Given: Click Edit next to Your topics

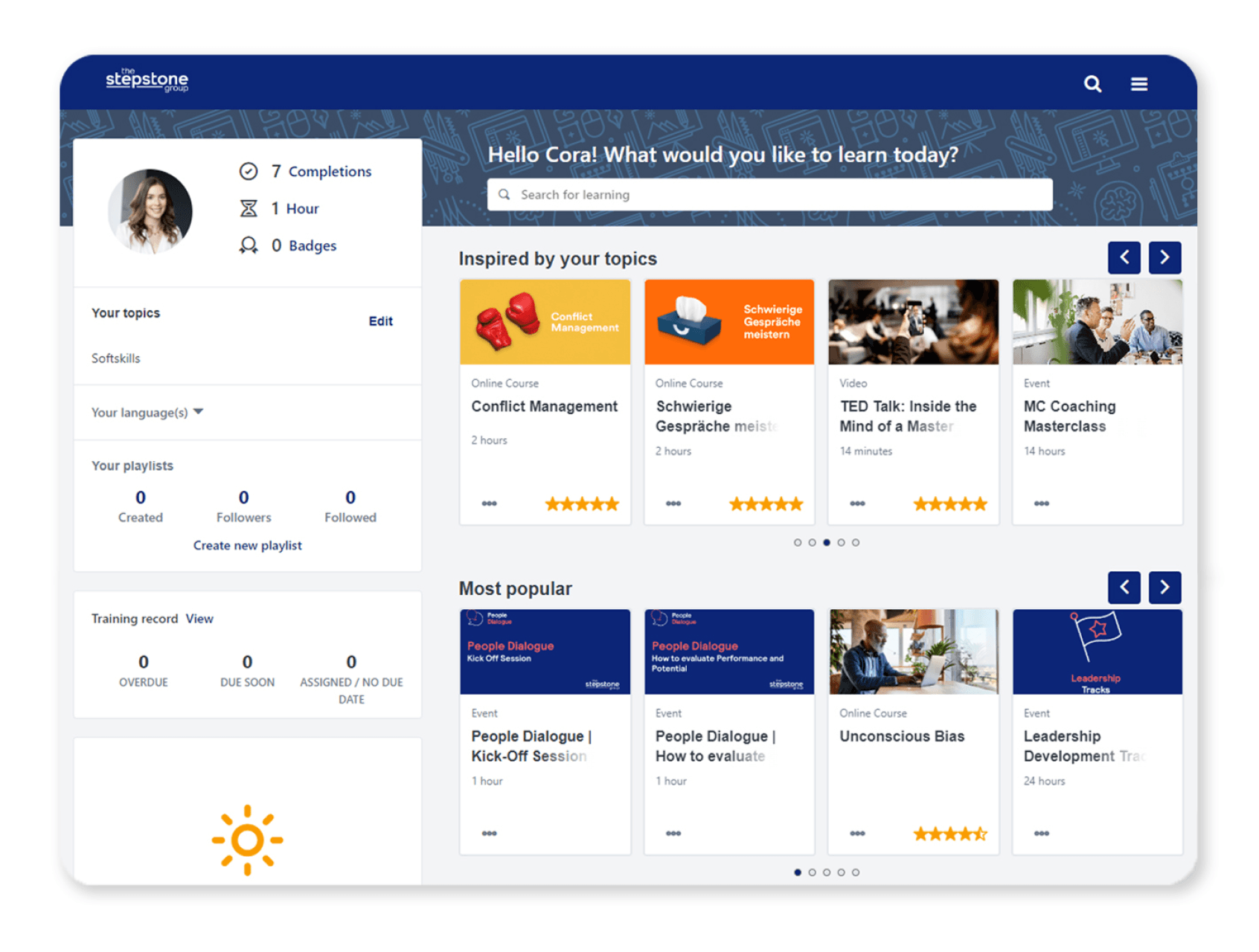Looking at the screenshot, I should pyautogui.click(x=380, y=321).
